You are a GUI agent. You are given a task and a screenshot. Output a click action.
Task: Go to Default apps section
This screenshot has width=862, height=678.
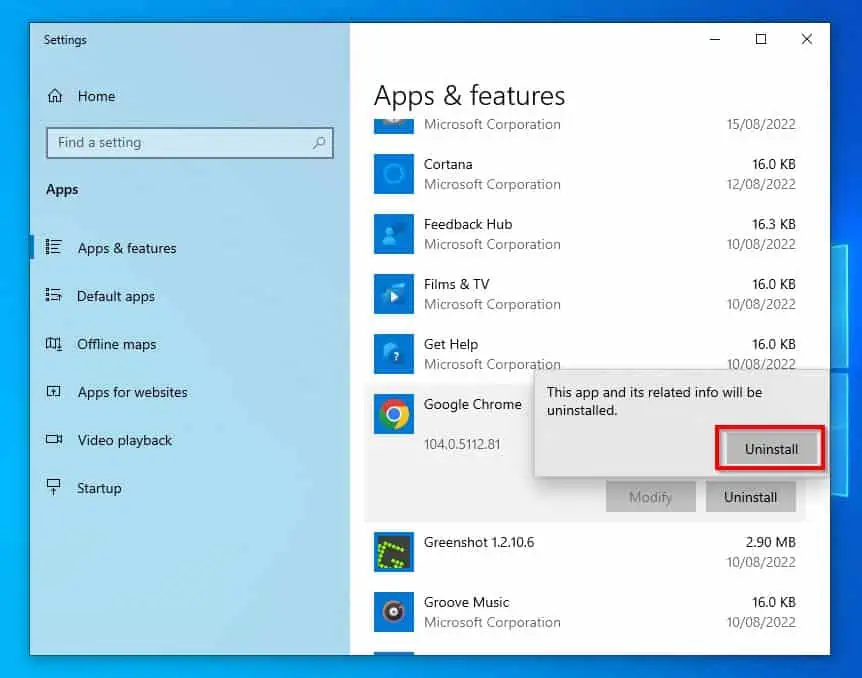coord(116,296)
